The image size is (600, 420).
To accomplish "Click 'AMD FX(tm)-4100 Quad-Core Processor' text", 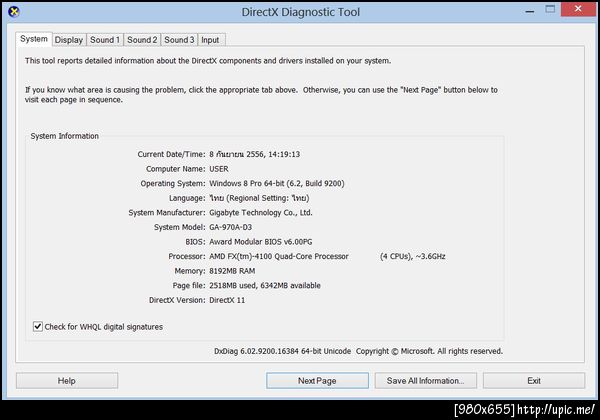I will (x=279, y=256).
